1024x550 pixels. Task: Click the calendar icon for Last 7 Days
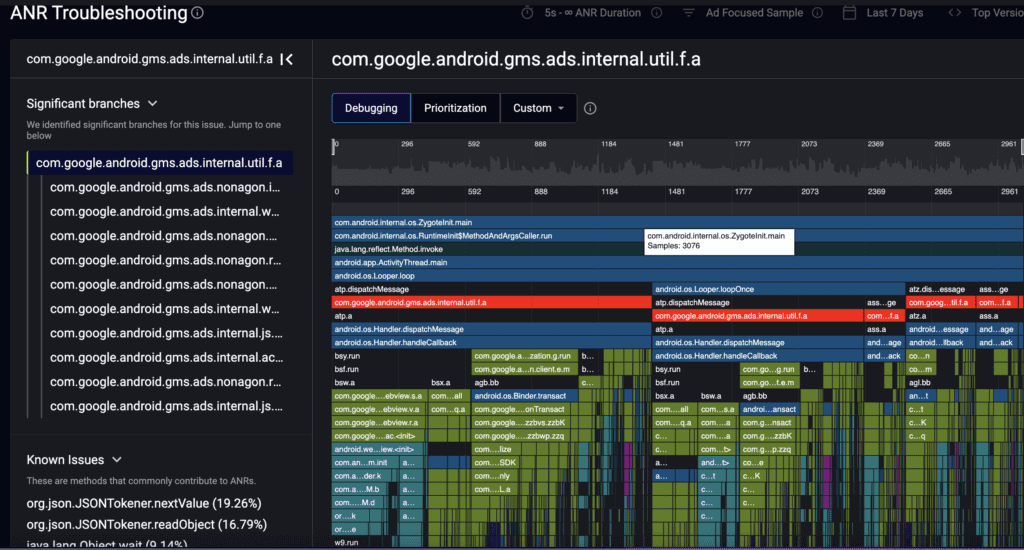849,12
